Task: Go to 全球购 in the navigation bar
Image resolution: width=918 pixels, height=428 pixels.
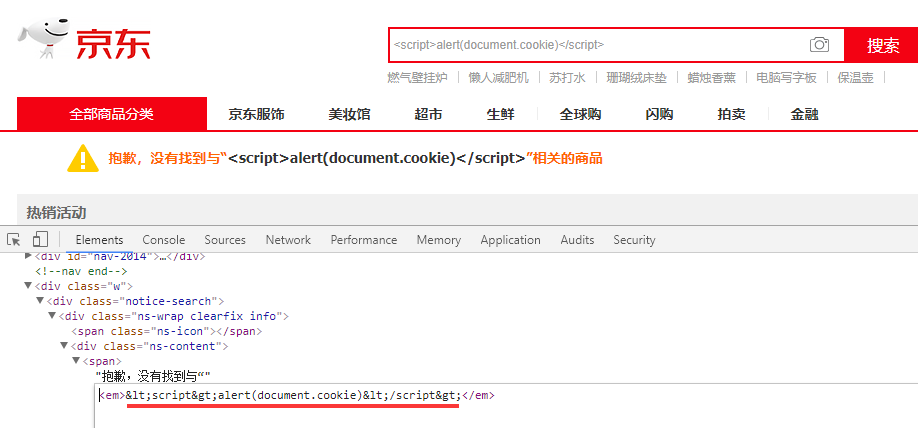Action: (580, 114)
